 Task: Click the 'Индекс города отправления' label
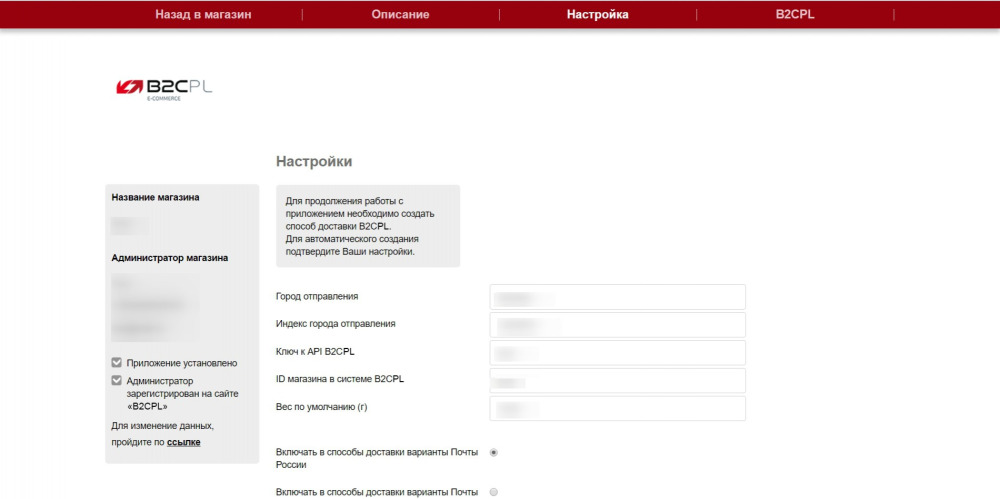(335, 324)
